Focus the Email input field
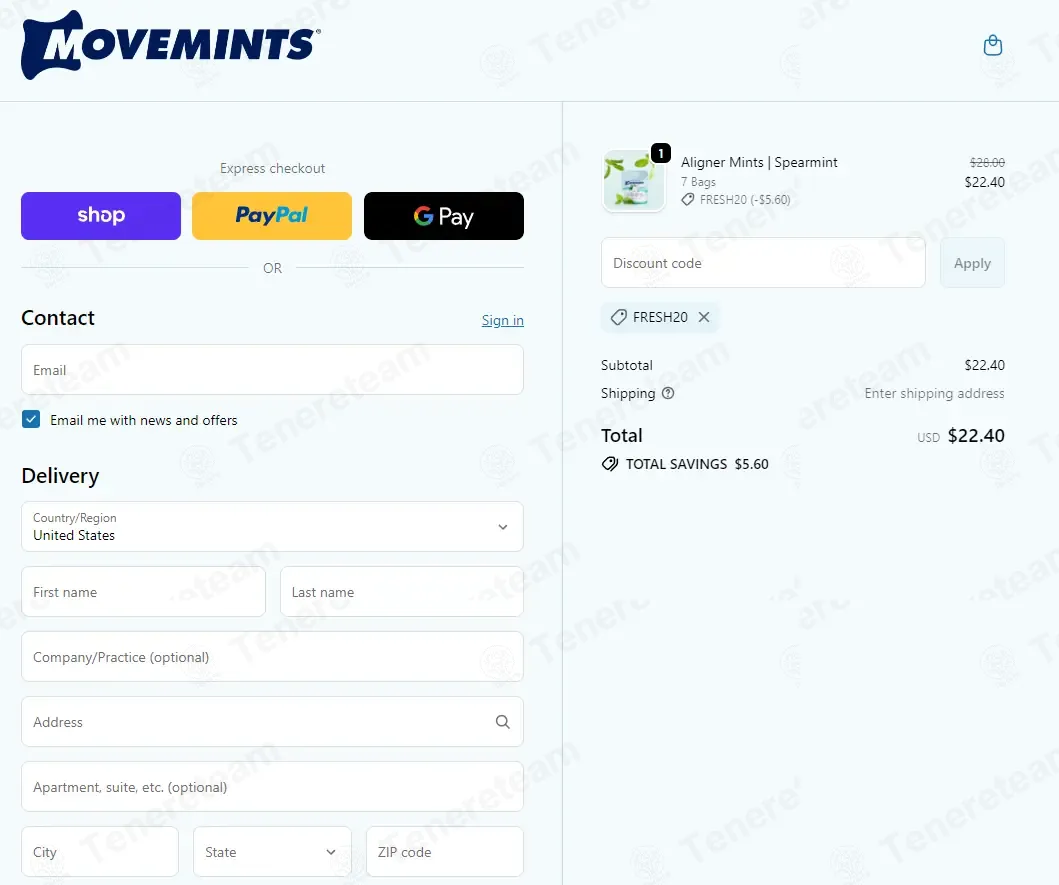 pos(272,370)
